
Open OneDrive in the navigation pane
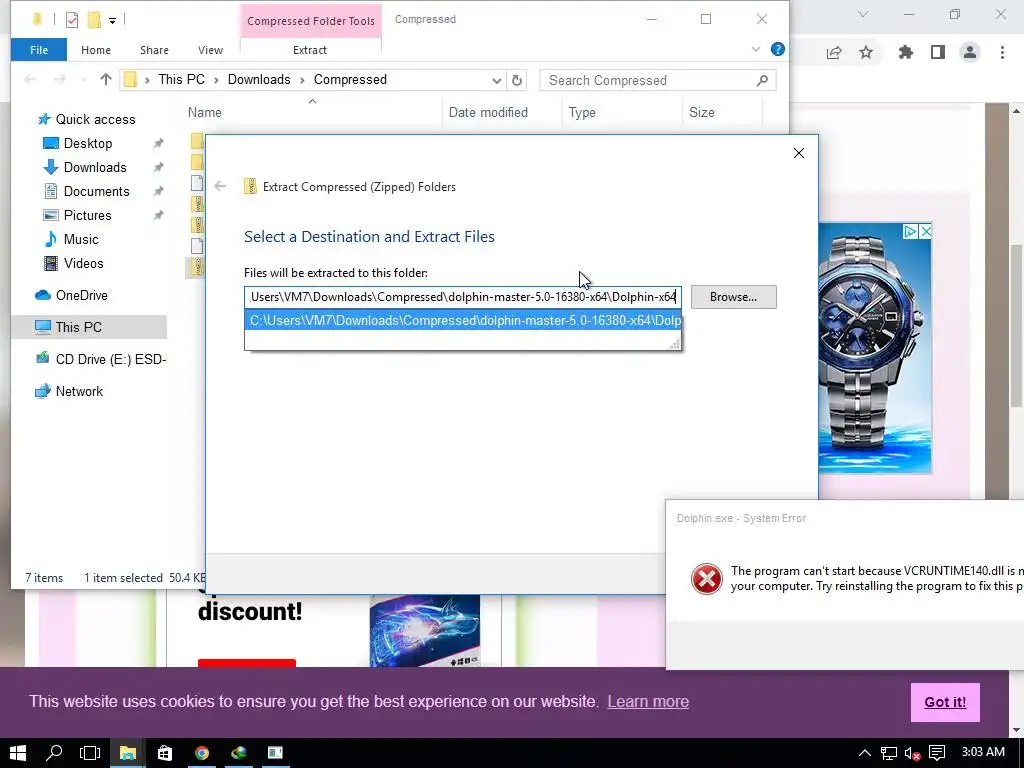(x=81, y=295)
